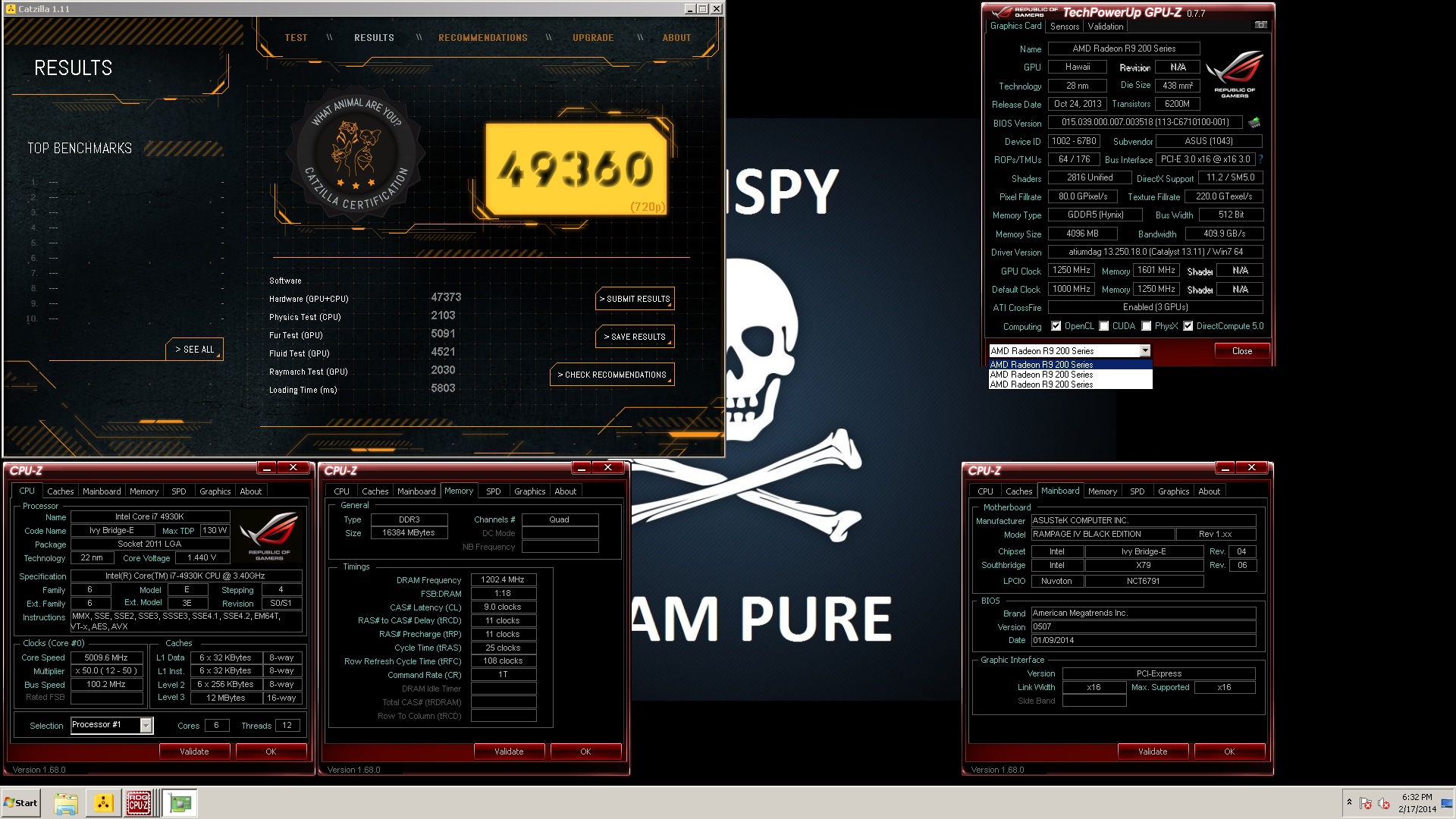Open CPU tab in the CPU-Z Memory window
Image resolution: width=1456 pixels, height=819 pixels.
pos(342,491)
